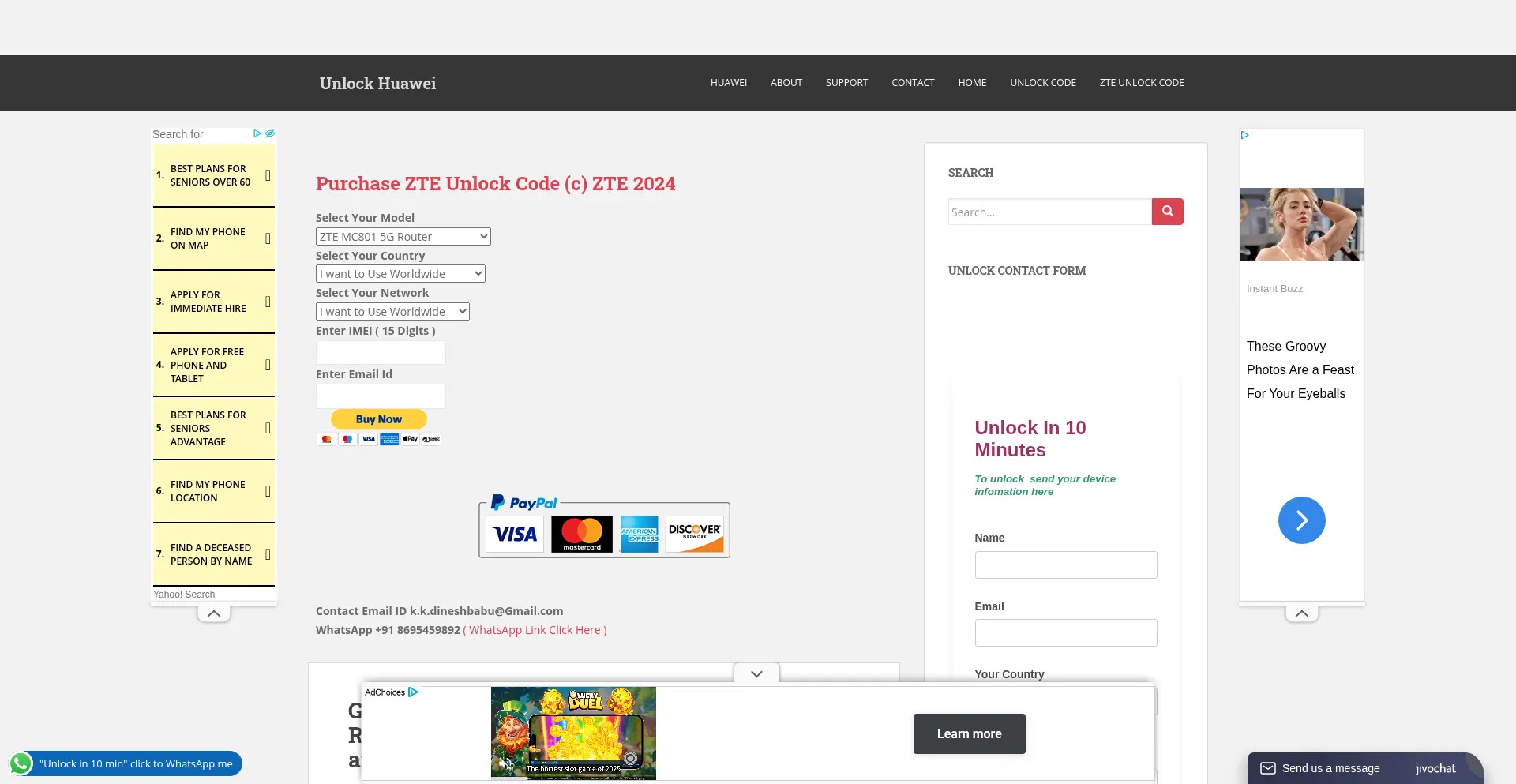Click the envelope icon in Jivochat bar
The image size is (1516, 784).
pyautogui.click(x=1268, y=768)
